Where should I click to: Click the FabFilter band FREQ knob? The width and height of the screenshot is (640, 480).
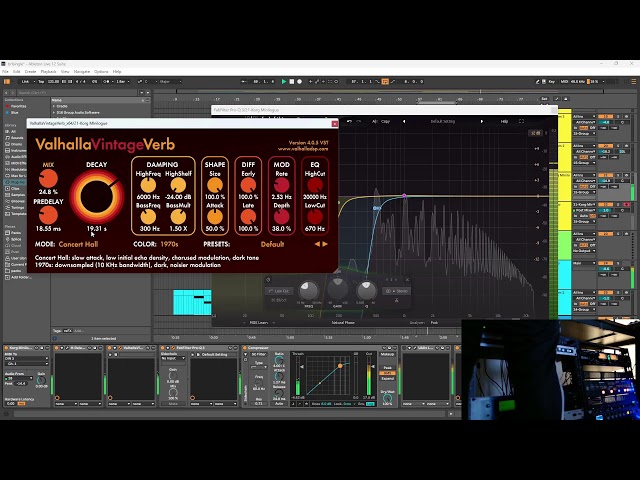[309, 291]
